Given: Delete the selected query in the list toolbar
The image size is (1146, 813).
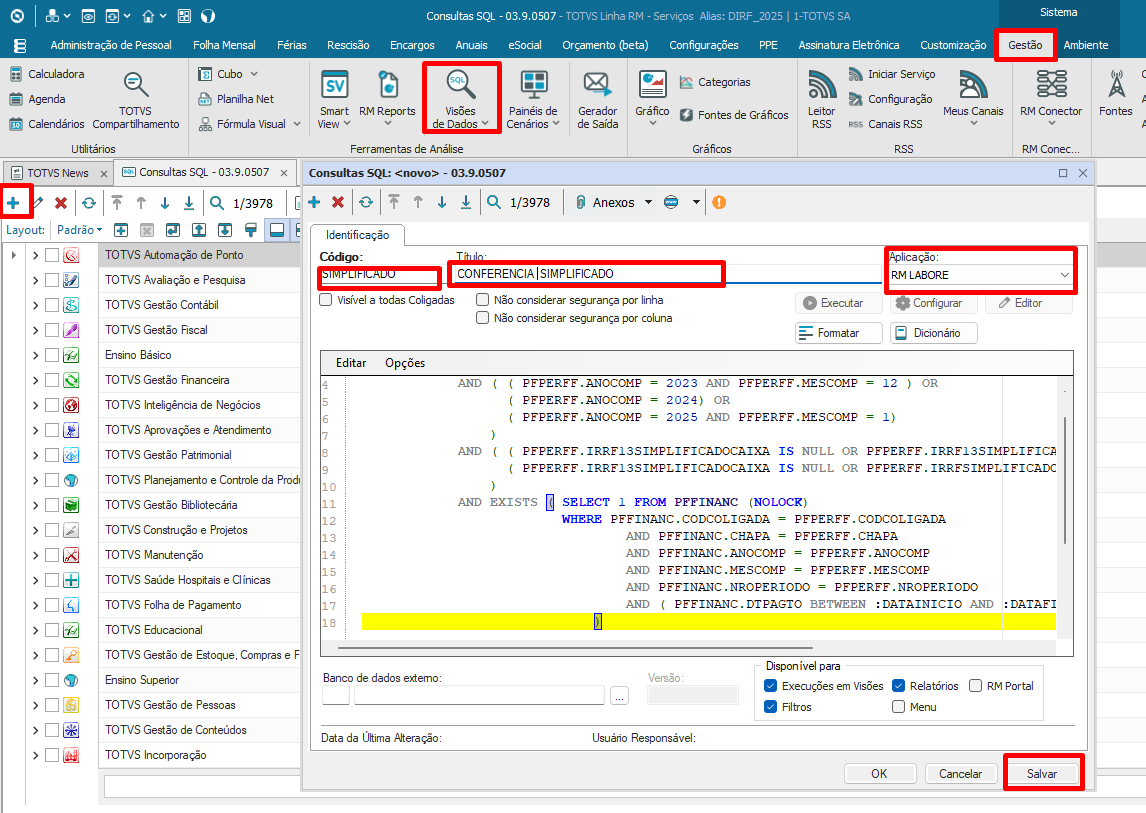Looking at the screenshot, I should 61,203.
